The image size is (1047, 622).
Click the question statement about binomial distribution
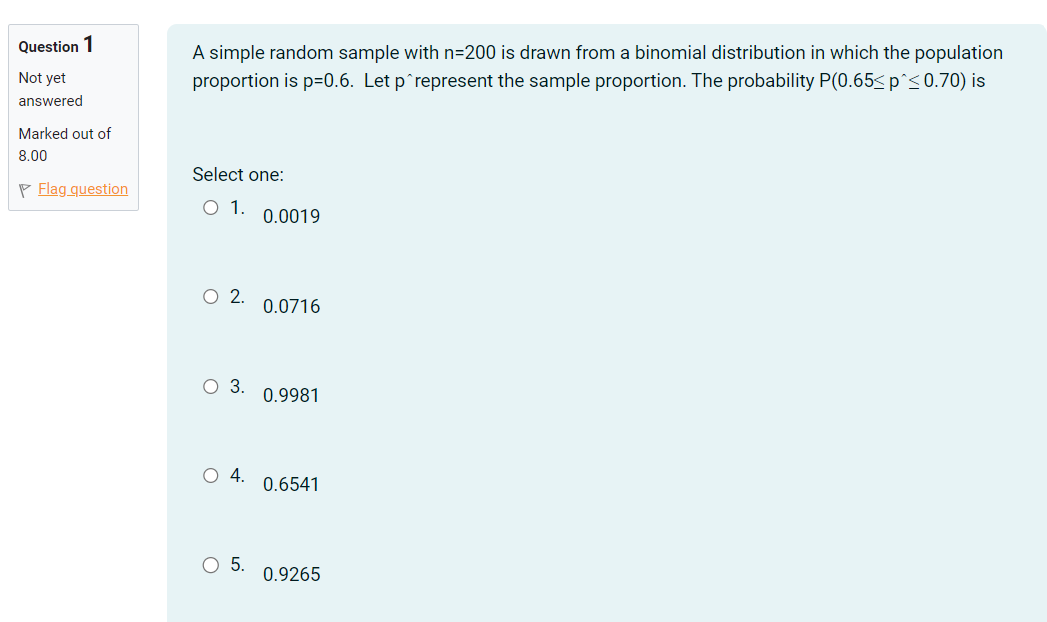pos(597,66)
